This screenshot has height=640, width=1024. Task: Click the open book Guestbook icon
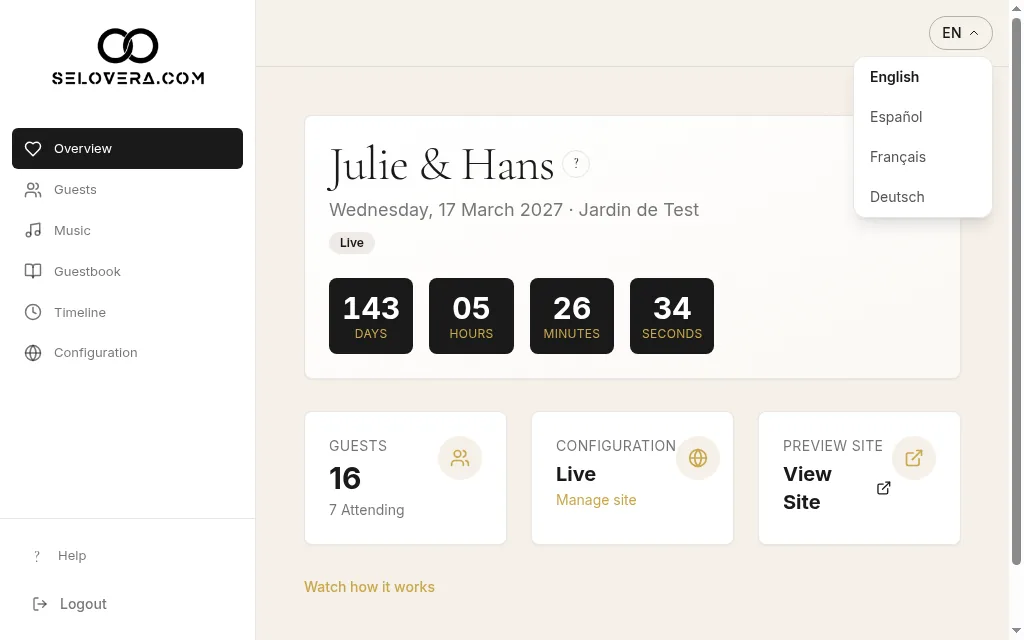tap(33, 272)
